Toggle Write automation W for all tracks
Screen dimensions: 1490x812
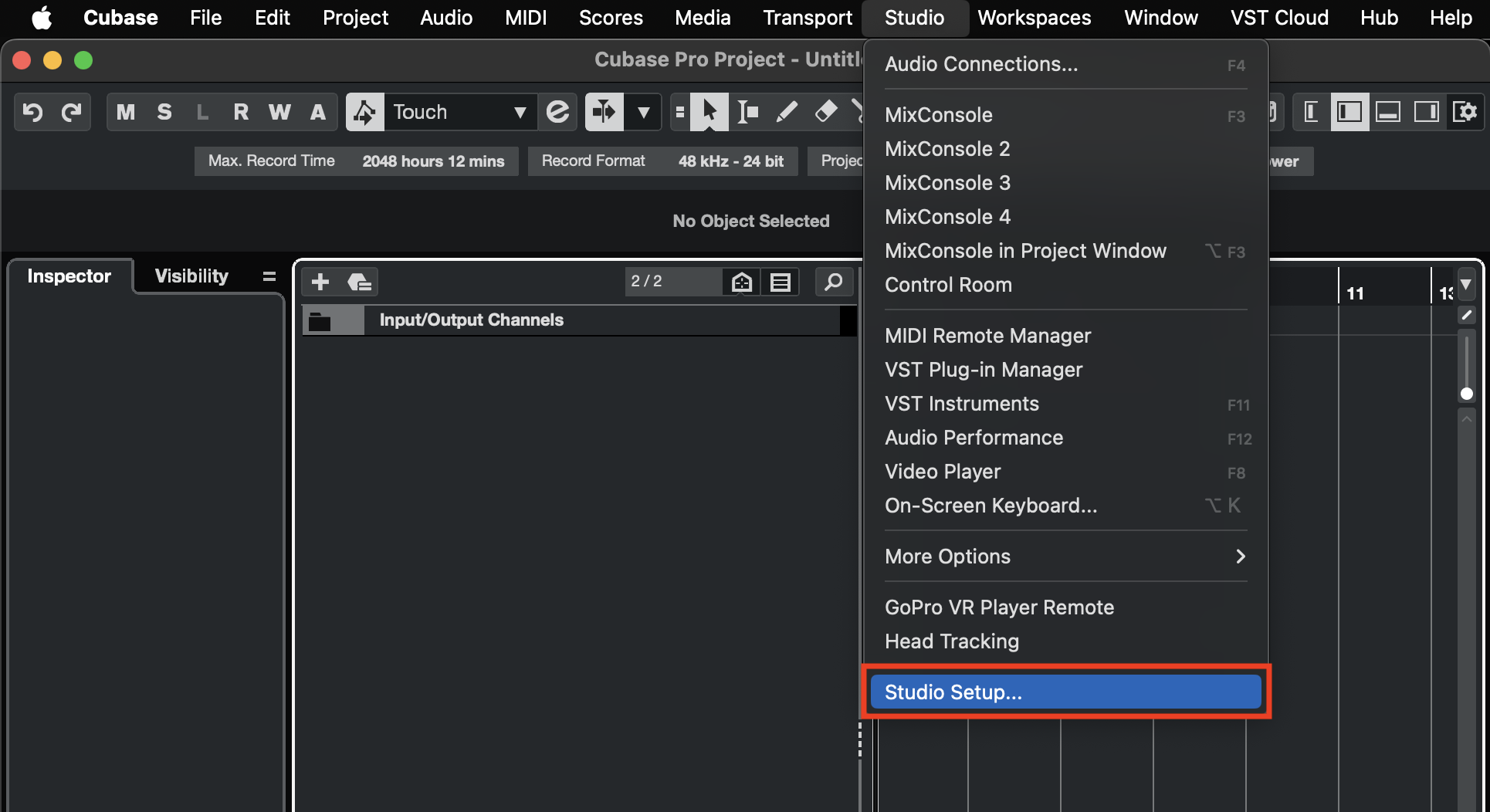coord(279,113)
